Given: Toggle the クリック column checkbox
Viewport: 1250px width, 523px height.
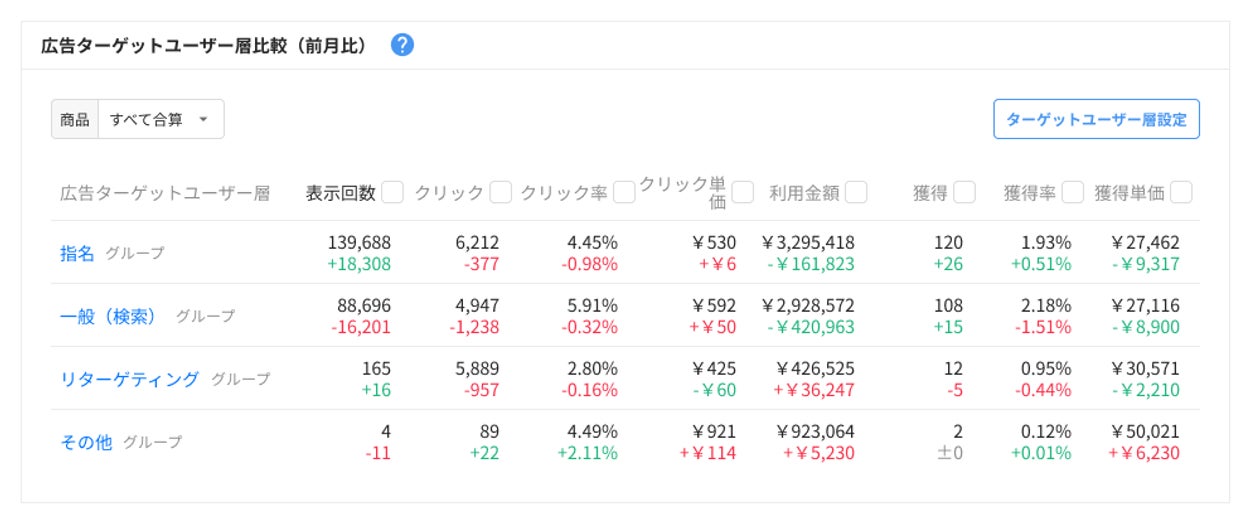Looking at the screenshot, I should (501, 192).
